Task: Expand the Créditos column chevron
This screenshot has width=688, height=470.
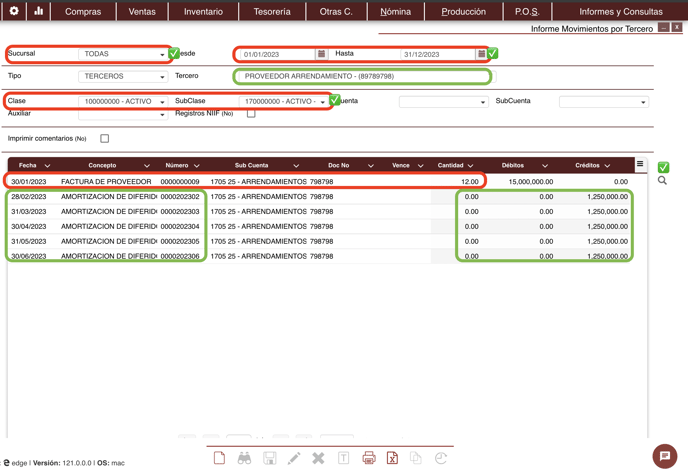Action: [x=607, y=165]
